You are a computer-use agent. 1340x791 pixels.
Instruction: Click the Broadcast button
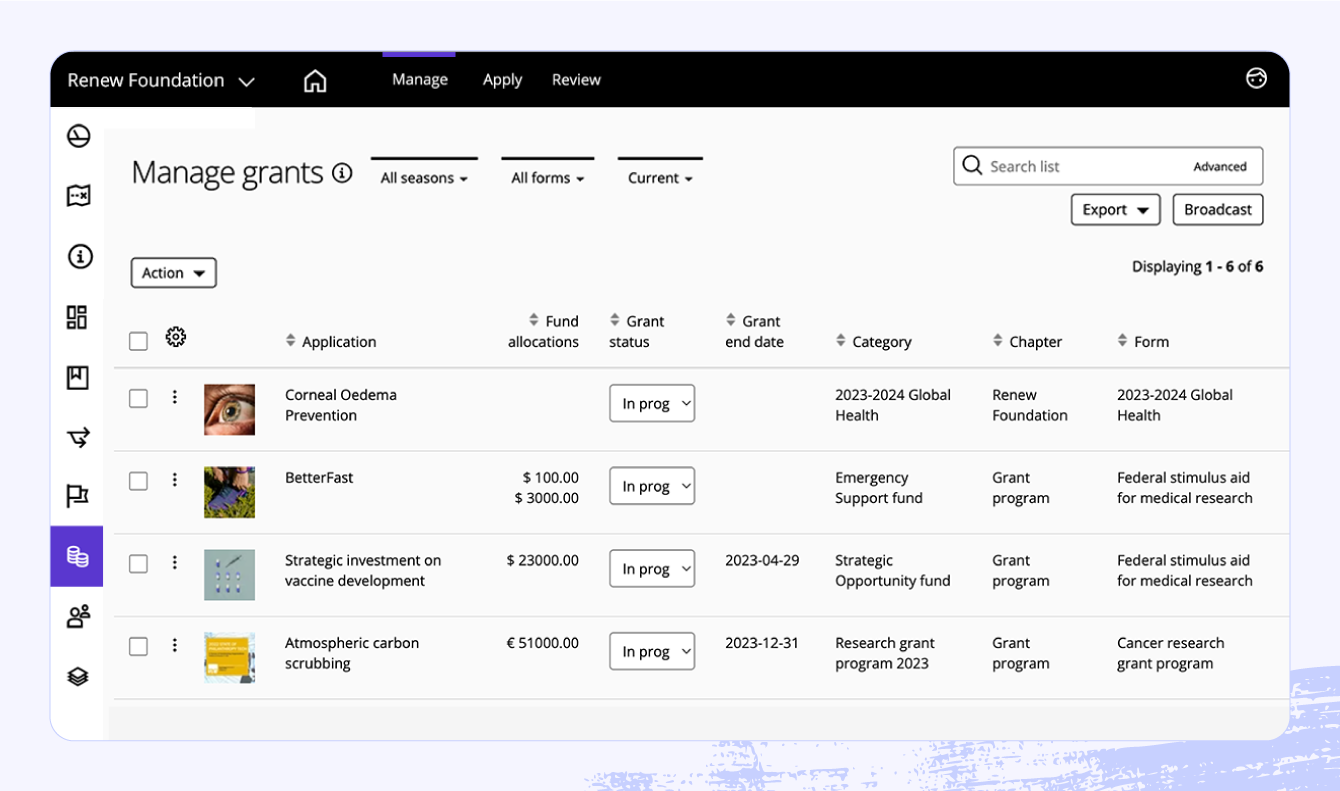click(x=1217, y=209)
